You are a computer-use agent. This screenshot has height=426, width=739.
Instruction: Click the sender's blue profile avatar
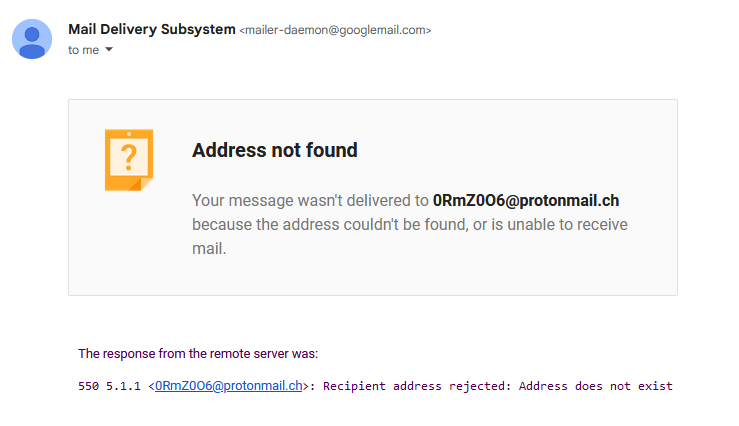click(x=32, y=39)
